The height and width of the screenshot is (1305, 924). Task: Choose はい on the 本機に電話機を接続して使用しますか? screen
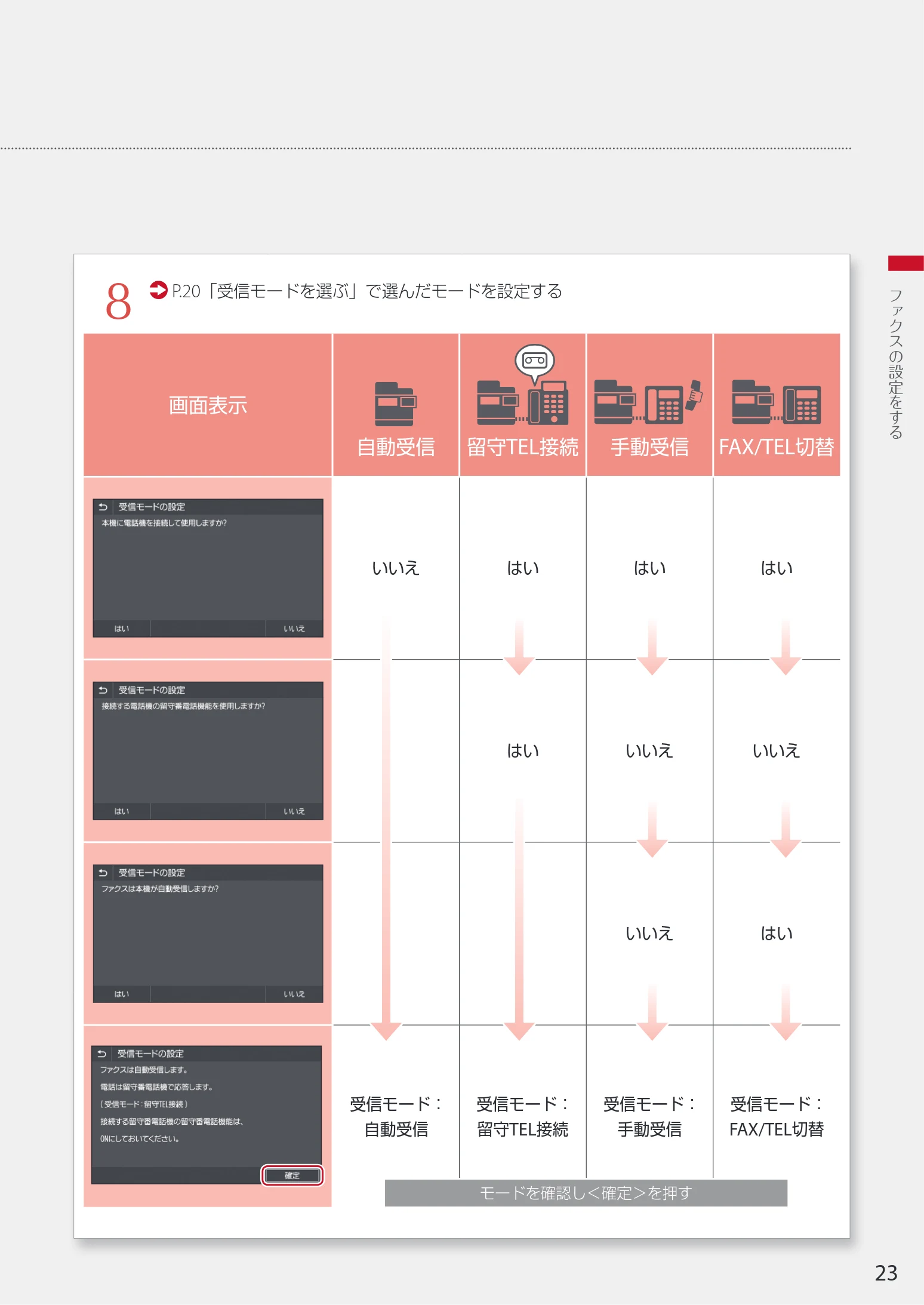122,629
